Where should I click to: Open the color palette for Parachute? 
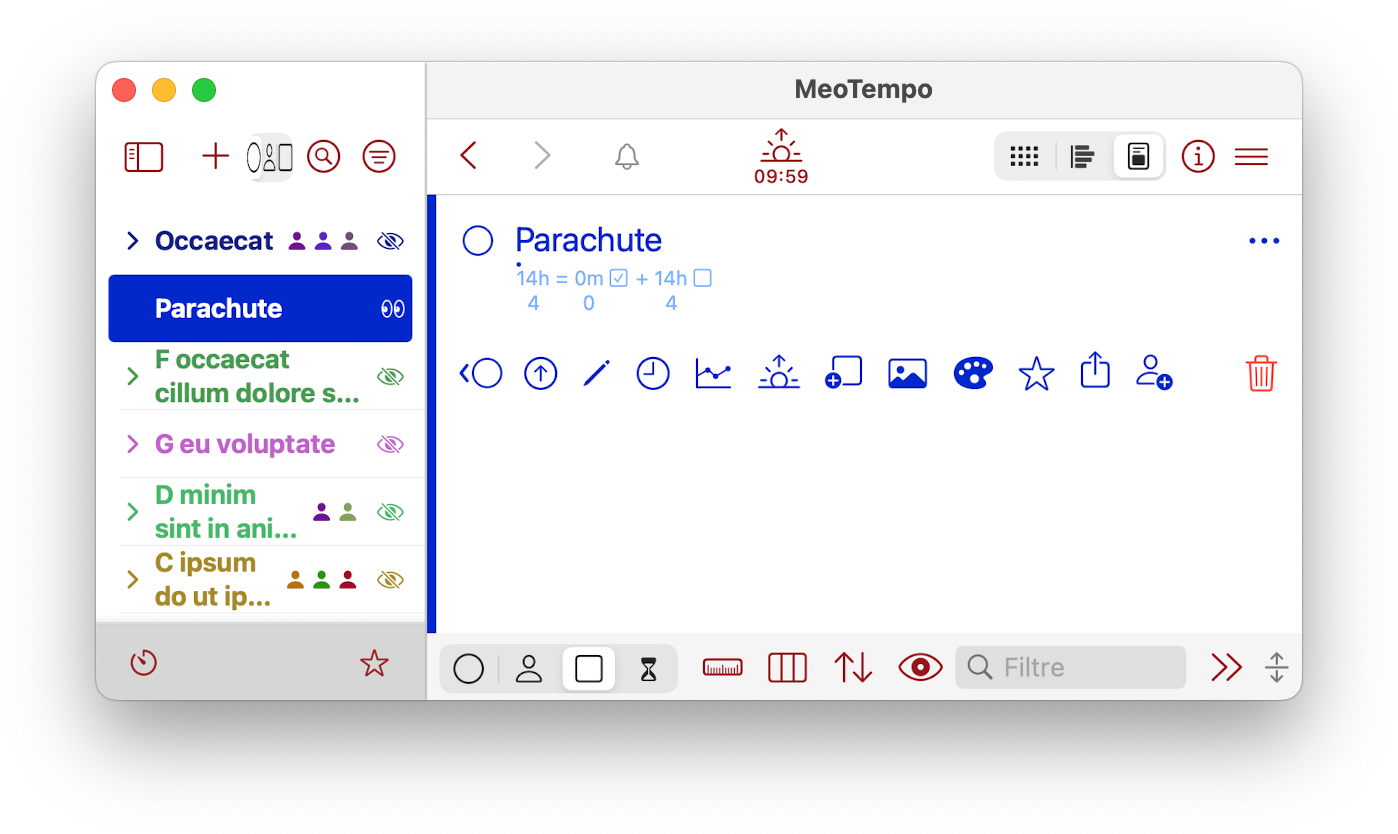click(973, 373)
